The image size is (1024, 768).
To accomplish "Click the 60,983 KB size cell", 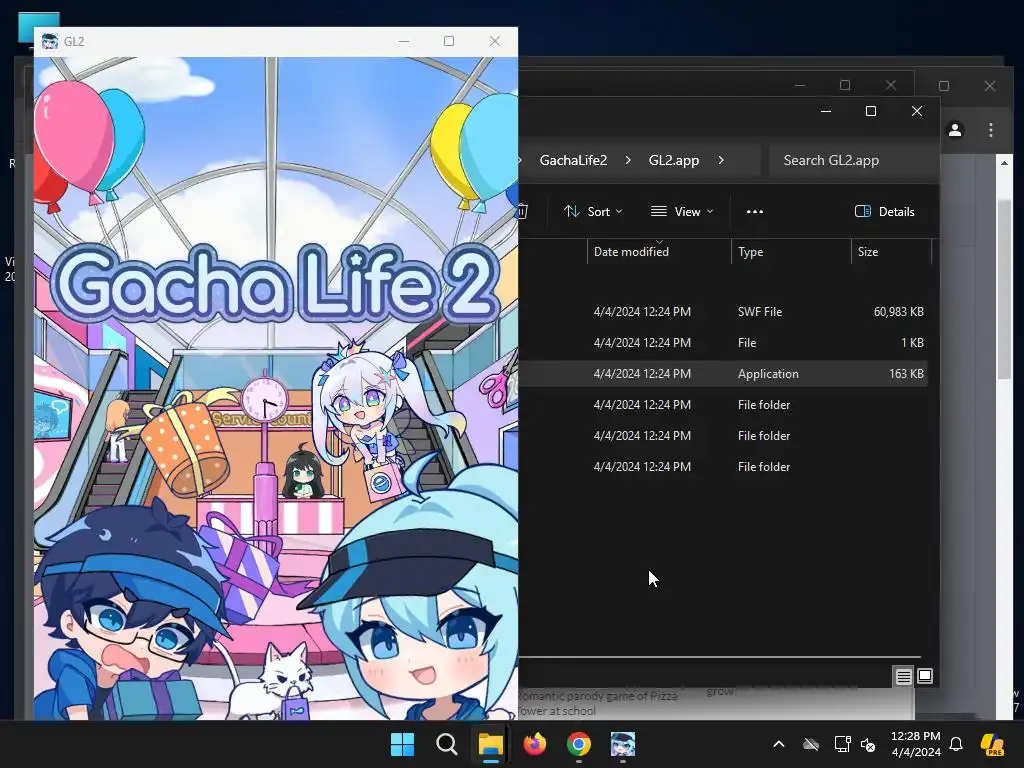I will coord(899,312).
